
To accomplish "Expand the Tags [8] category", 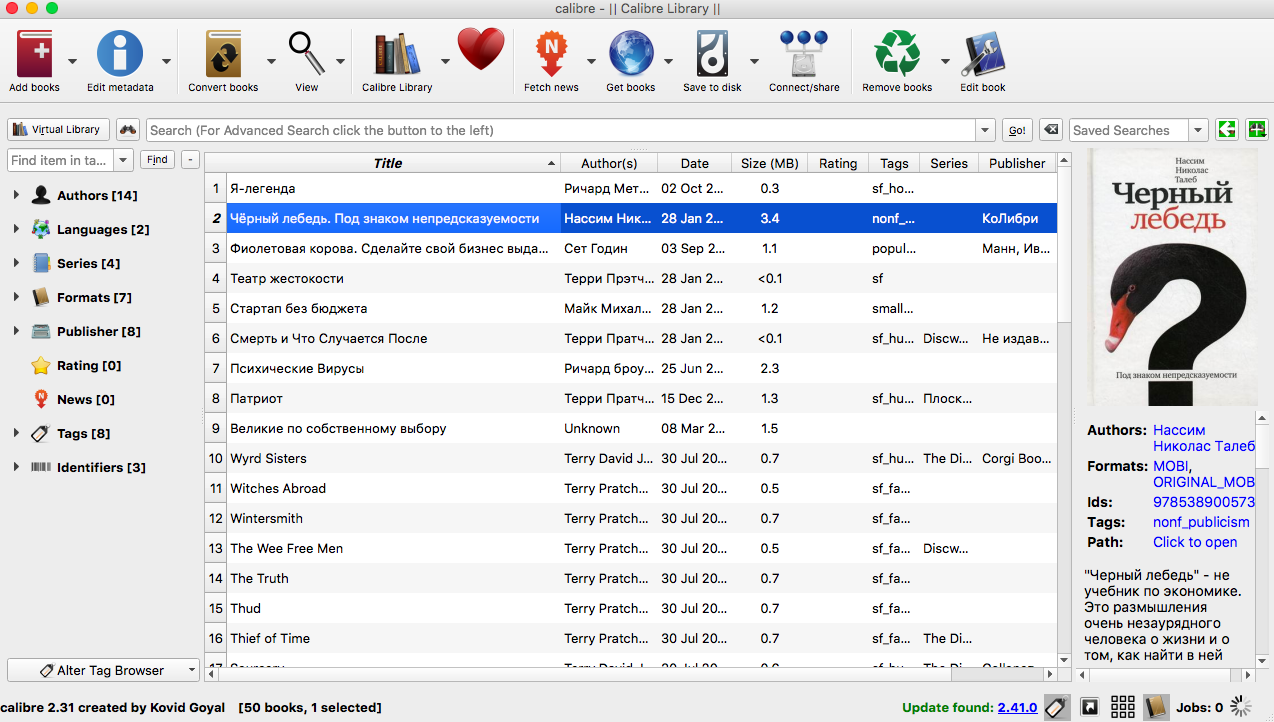I will 16,433.
